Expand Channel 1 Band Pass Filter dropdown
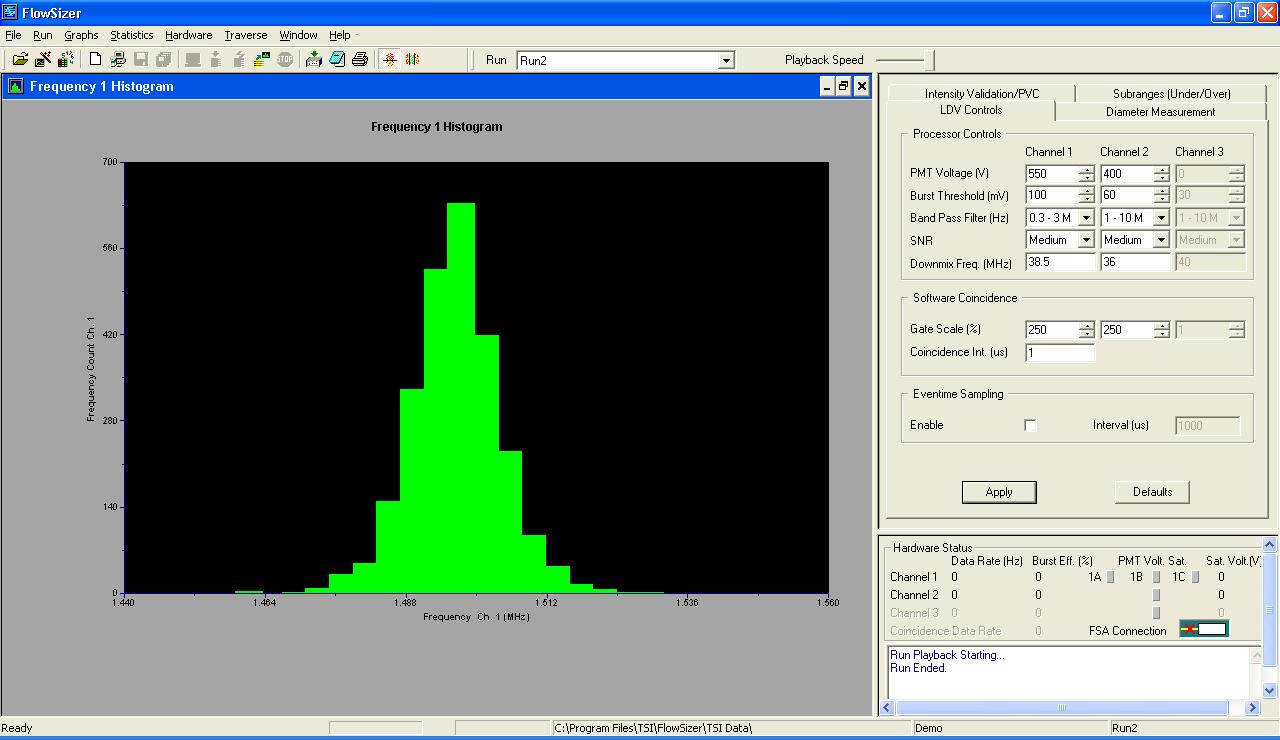This screenshot has width=1280, height=740. (1086, 218)
